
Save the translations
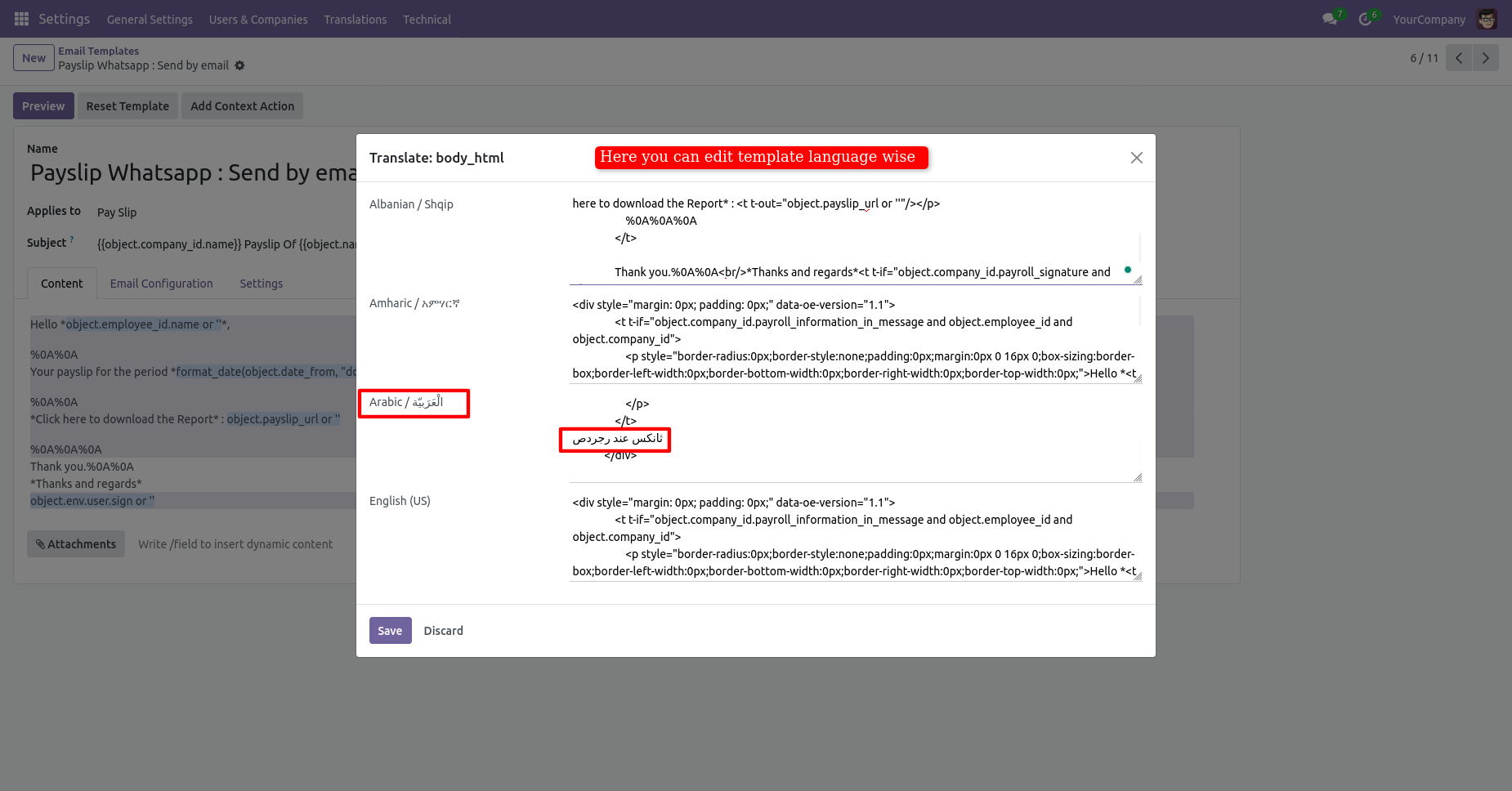[x=390, y=631]
